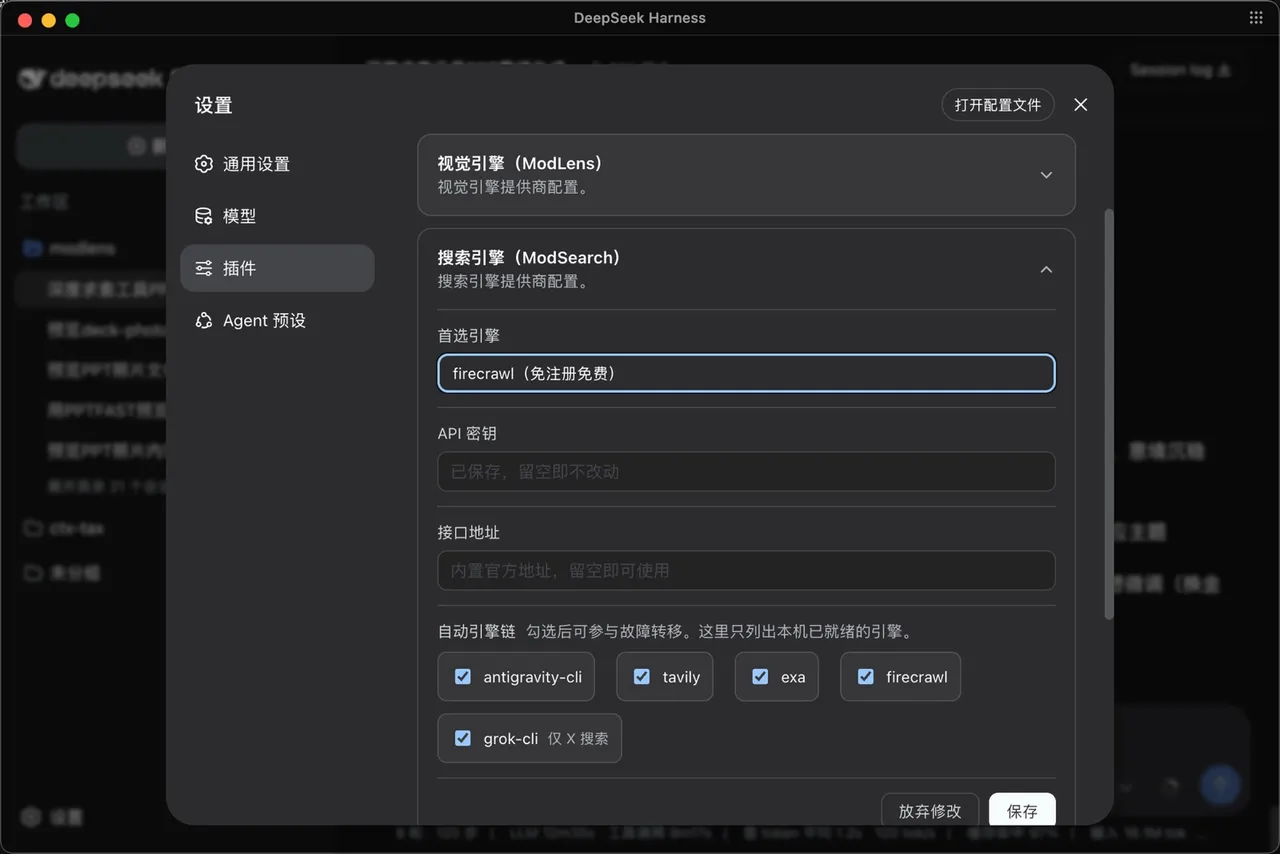Focus the API 密钥 input field
The width and height of the screenshot is (1280, 854).
[746, 471]
